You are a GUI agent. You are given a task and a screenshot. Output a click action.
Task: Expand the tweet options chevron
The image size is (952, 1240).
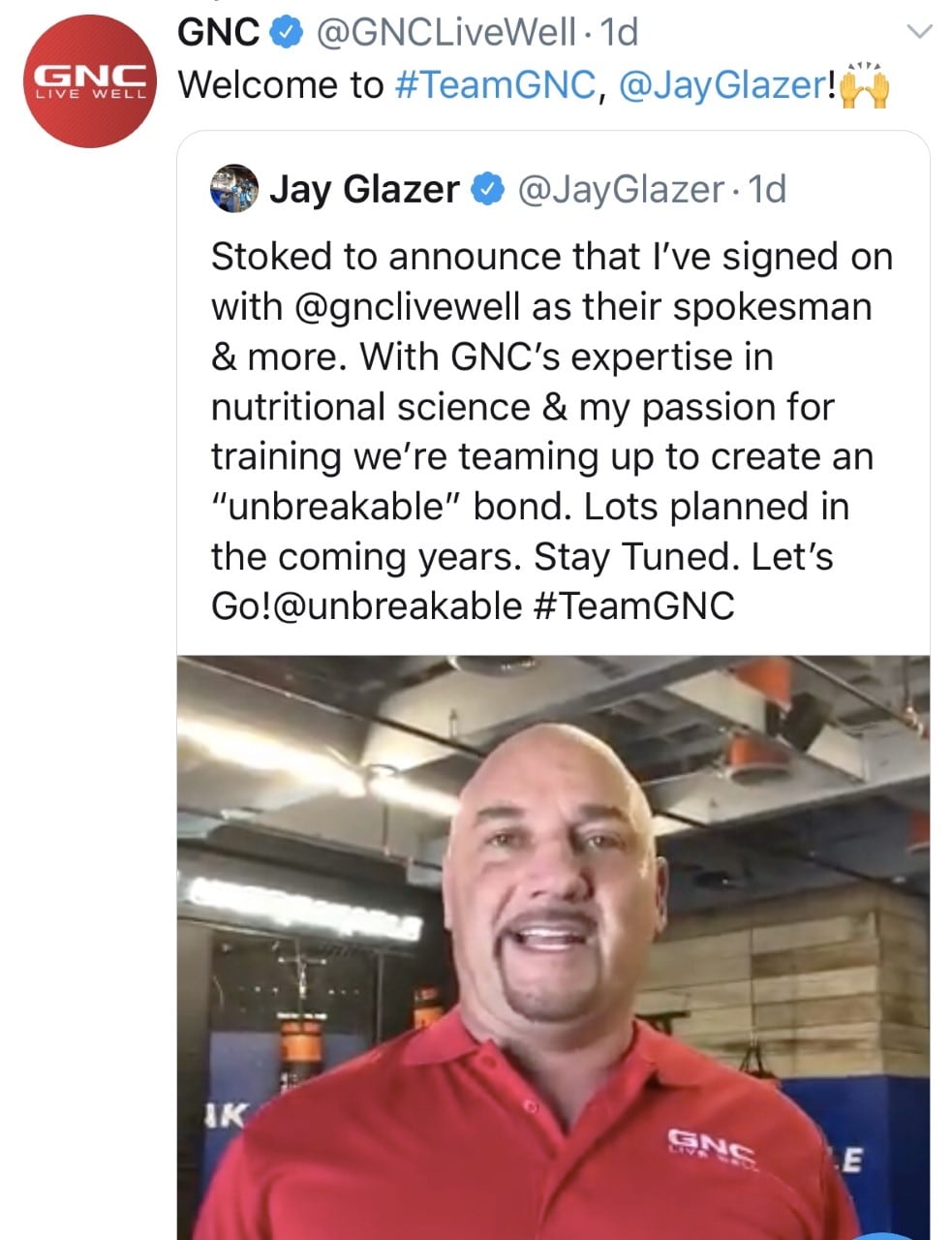(916, 32)
